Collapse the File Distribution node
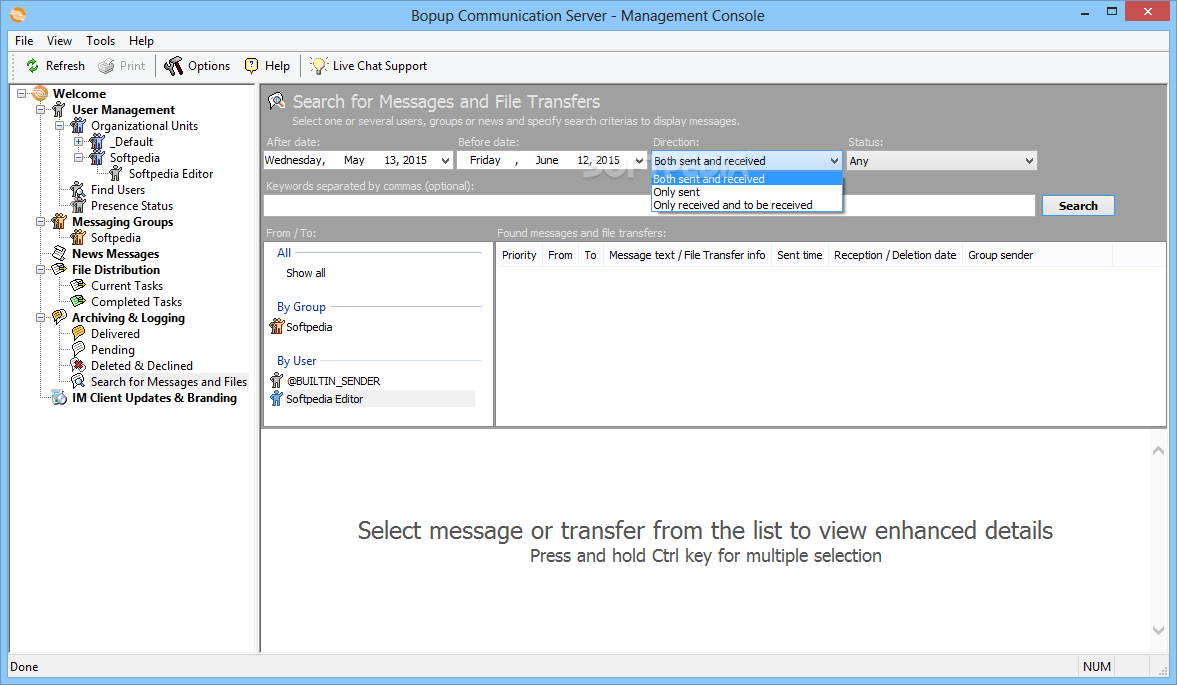 pyautogui.click(x=41, y=269)
